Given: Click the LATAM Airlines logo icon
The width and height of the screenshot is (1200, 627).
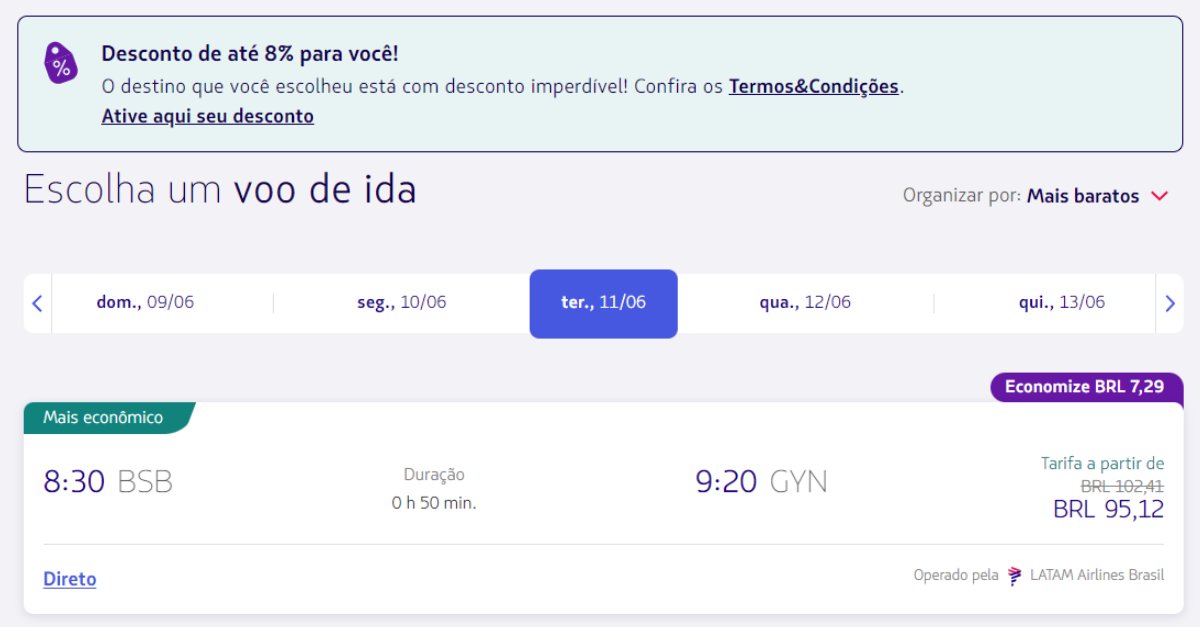Looking at the screenshot, I should point(1015,575).
